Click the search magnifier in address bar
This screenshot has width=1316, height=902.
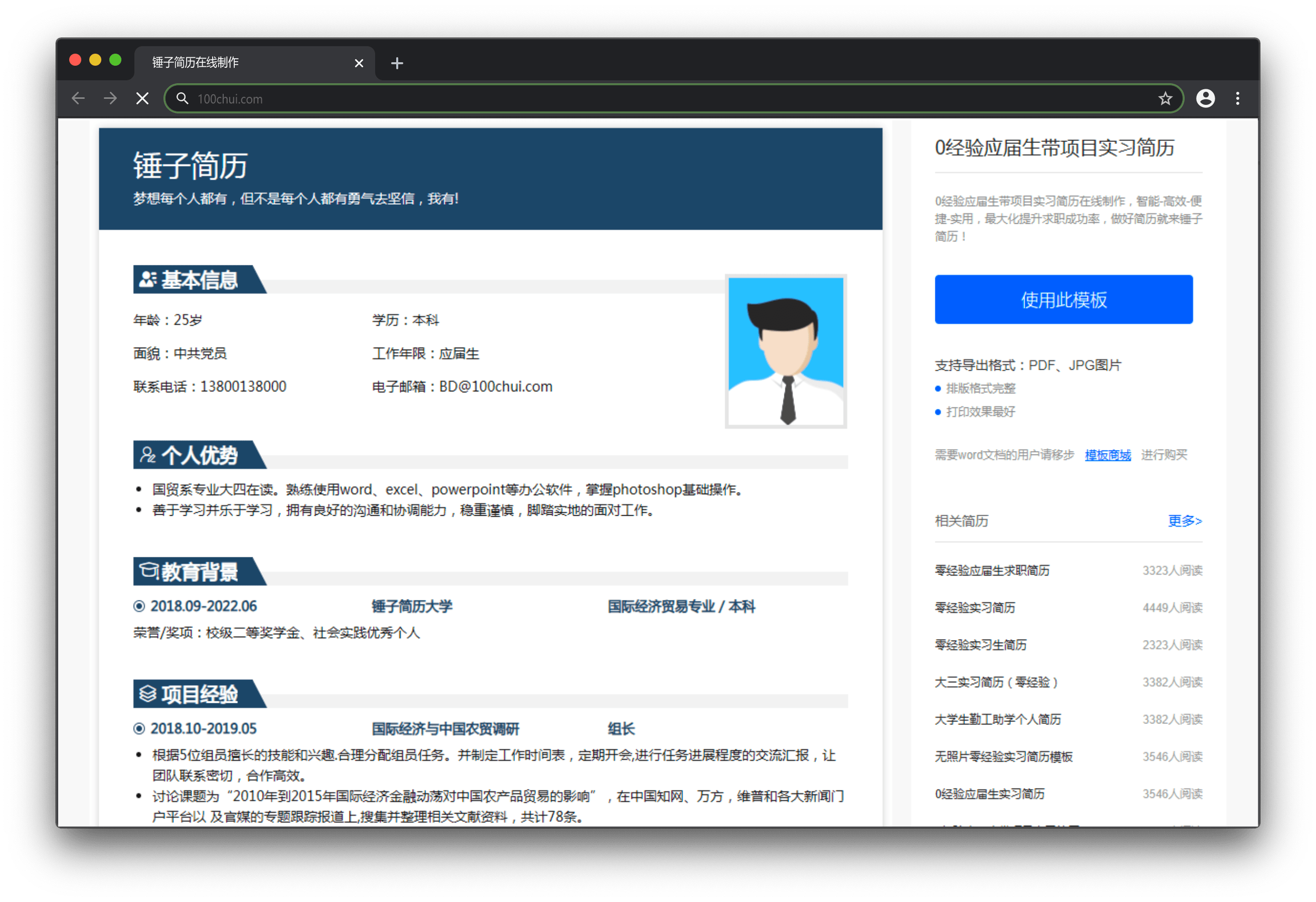pyautogui.click(x=183, y=99)
